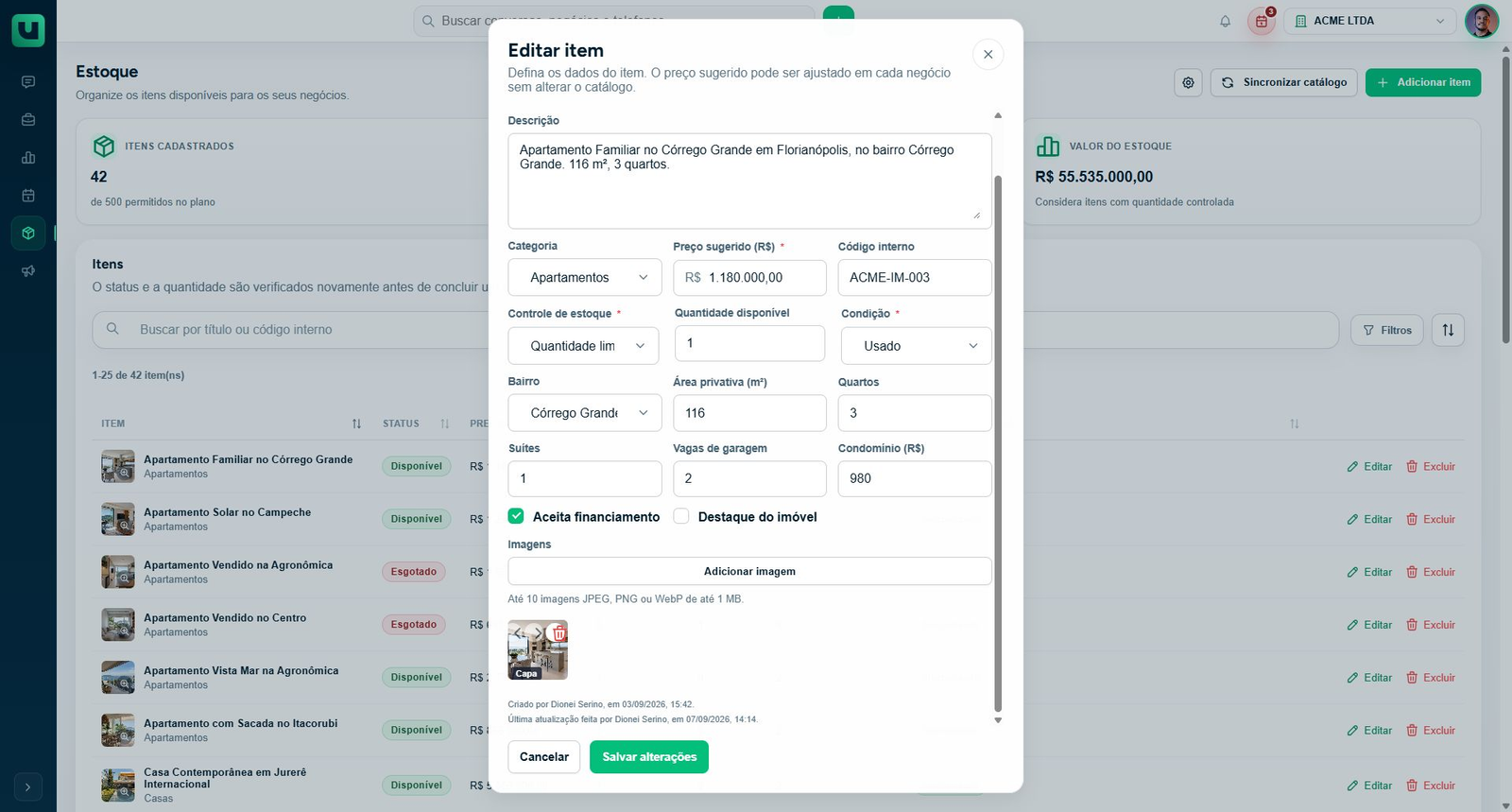The height and width of the screenshot is (812, 1512).
Task: Click the Condomínio field showing 980
Action: [915, 478]
